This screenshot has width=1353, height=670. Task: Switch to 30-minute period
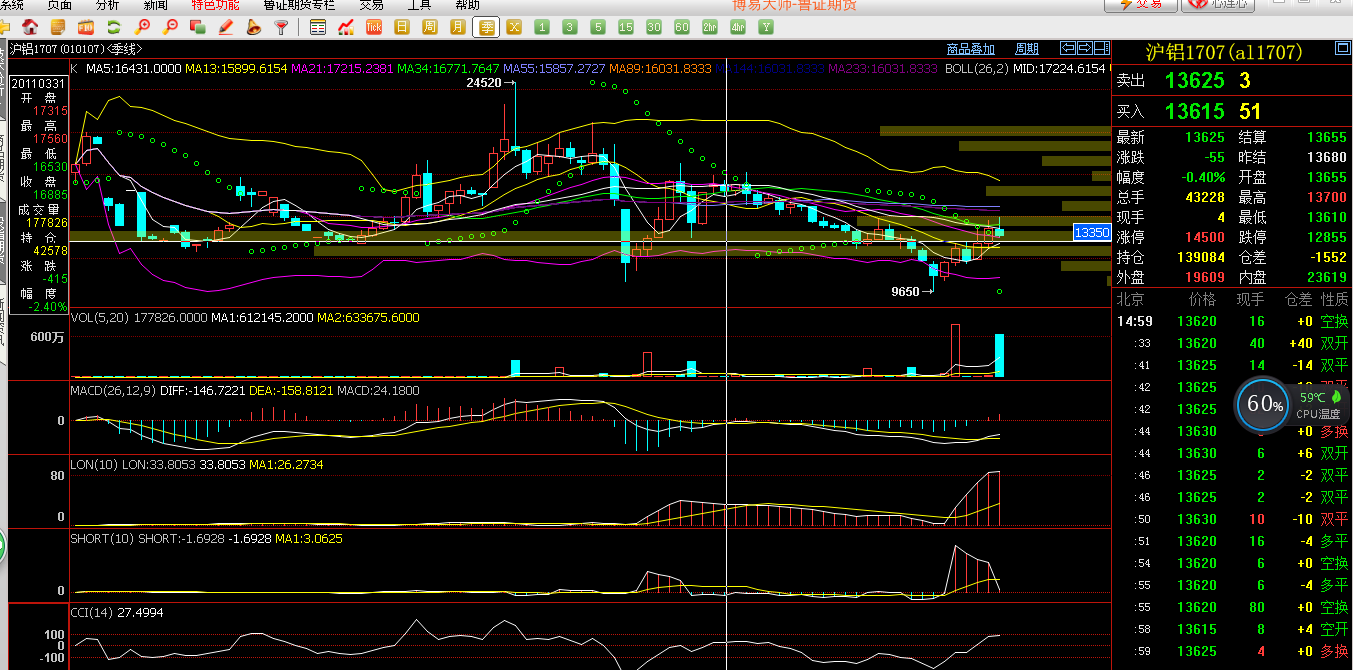click(x=654, y=27)
